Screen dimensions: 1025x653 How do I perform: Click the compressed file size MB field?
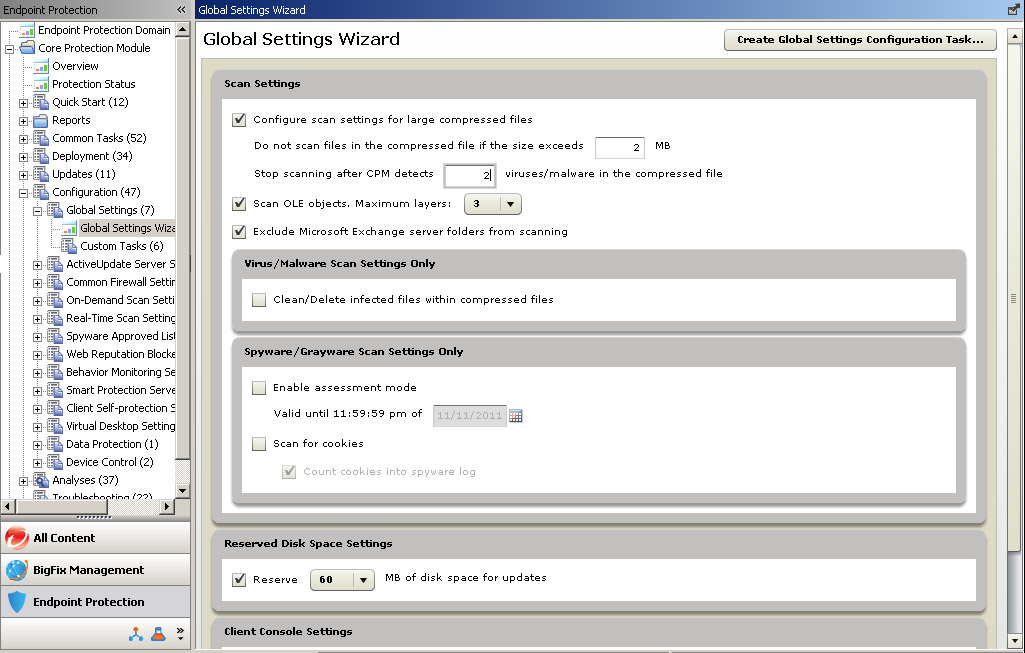click(620, 147)
